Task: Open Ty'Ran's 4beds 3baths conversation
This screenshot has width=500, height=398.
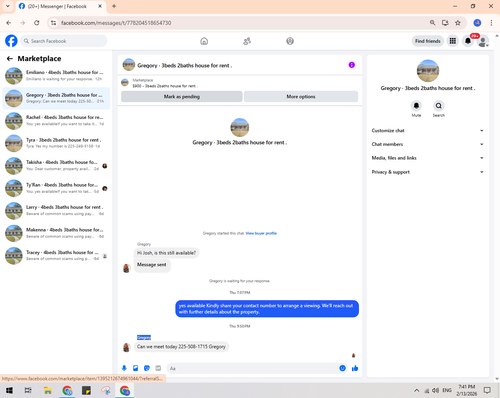Action: [56, 188]
